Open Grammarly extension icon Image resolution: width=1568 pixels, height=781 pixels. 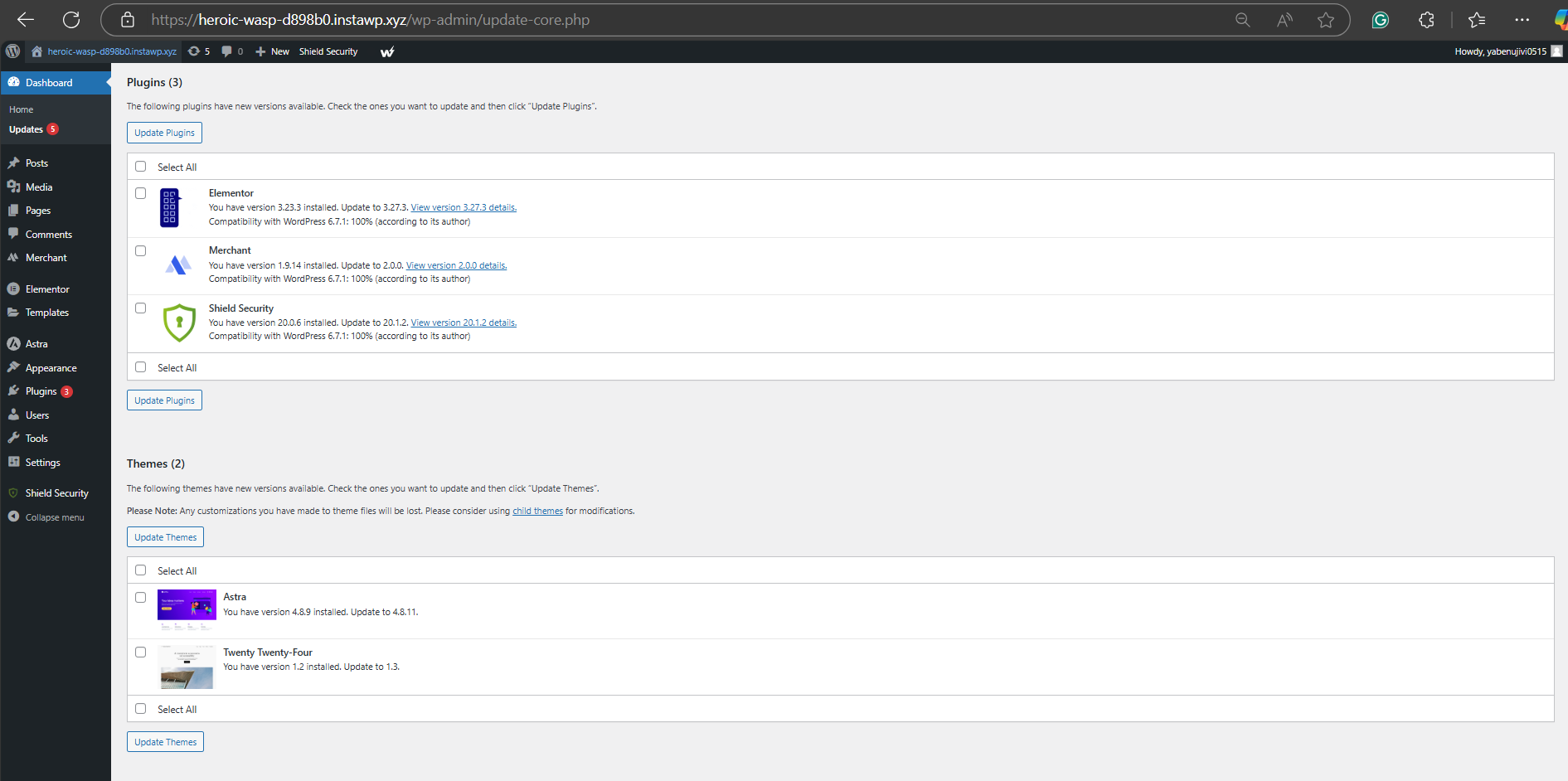click(x=1381, y=20)
